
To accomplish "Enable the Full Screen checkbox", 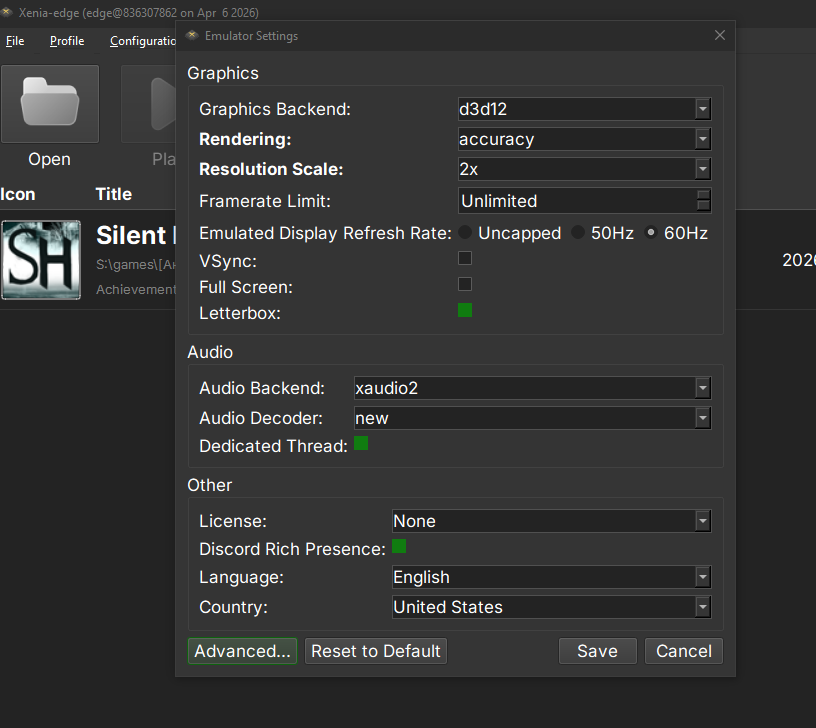I will (465, 284).
